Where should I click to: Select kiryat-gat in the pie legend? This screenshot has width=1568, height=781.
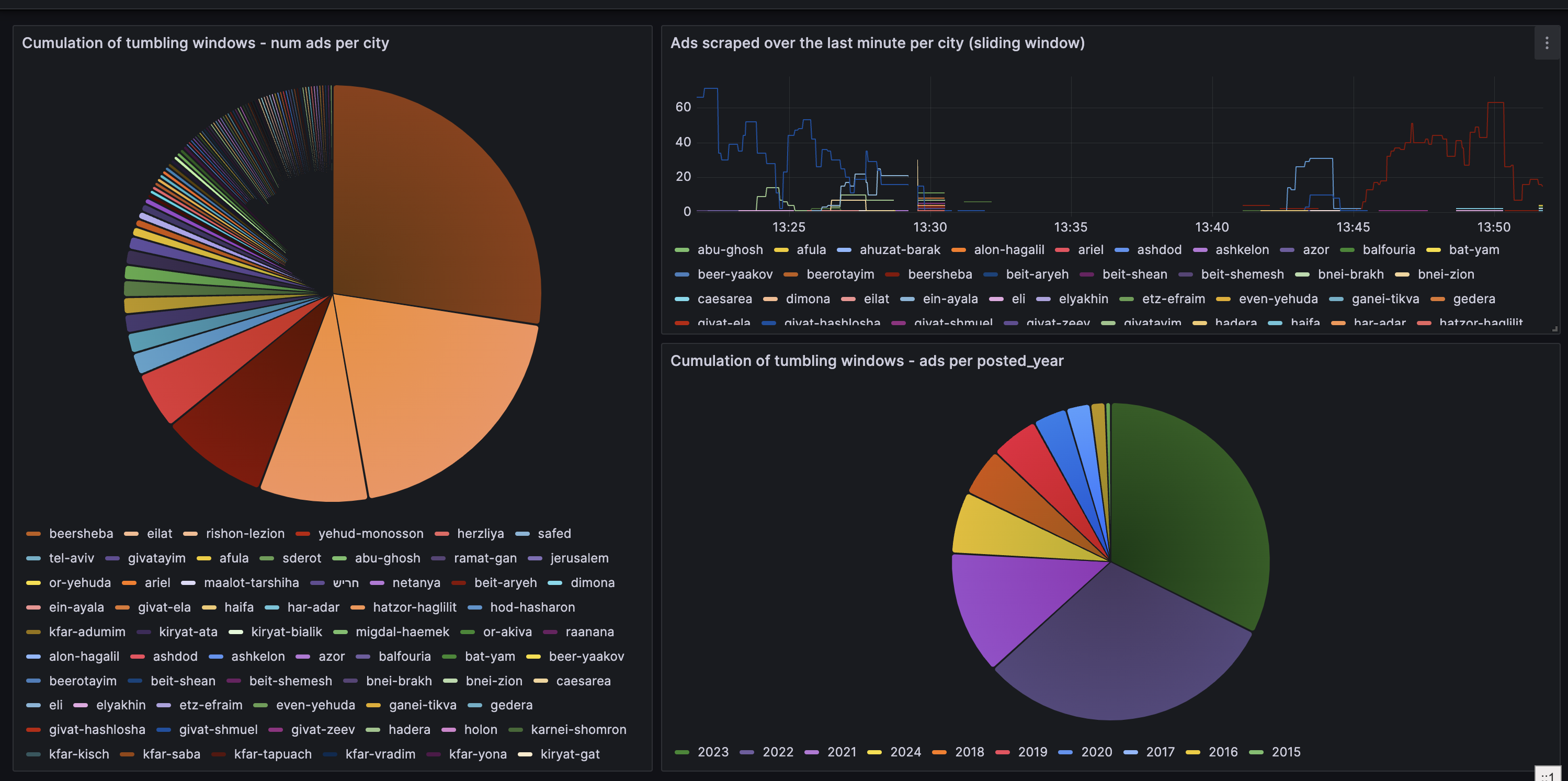[x=570, y=754]
